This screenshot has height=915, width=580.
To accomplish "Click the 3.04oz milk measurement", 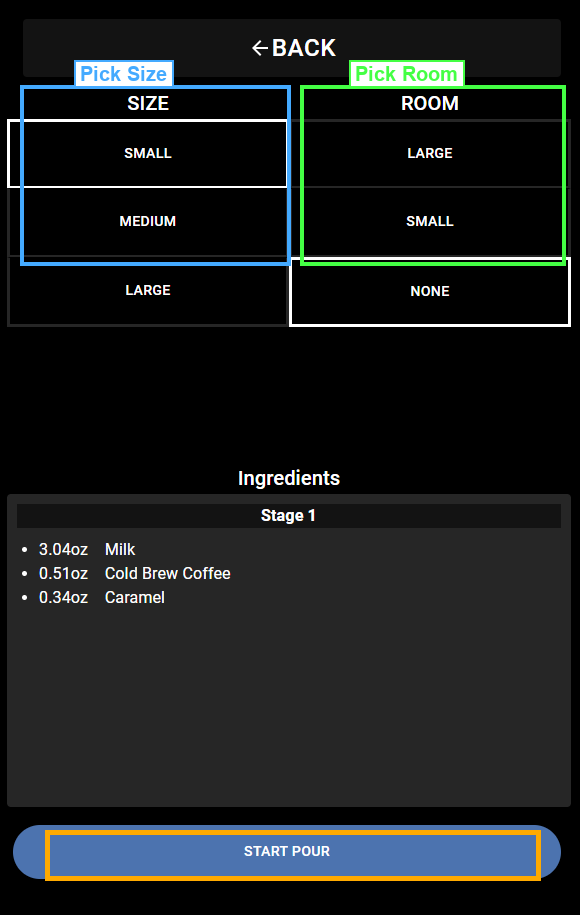I will pyautogui.click(x=62, y=549).
